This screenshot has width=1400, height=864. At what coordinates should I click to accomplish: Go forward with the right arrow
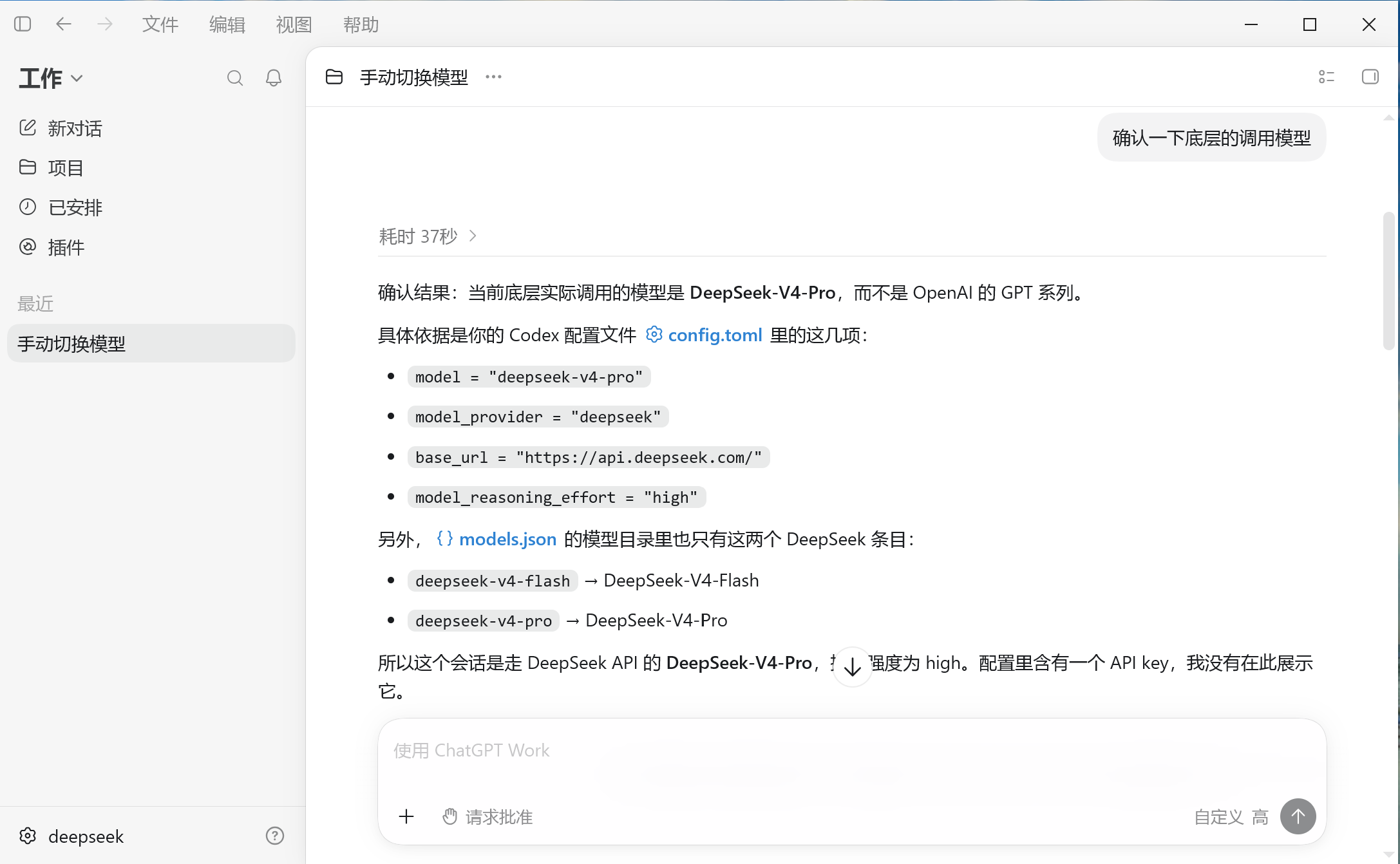[104, 24]
